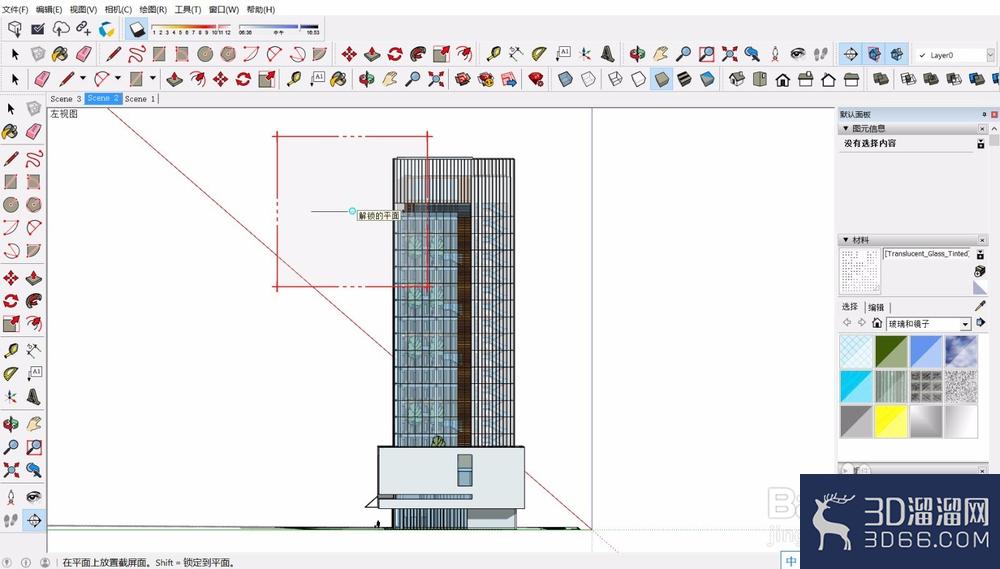Screen dimensions: 1000x569
Task: Select the Scale tool in the top toolbar
Action: 441,54
